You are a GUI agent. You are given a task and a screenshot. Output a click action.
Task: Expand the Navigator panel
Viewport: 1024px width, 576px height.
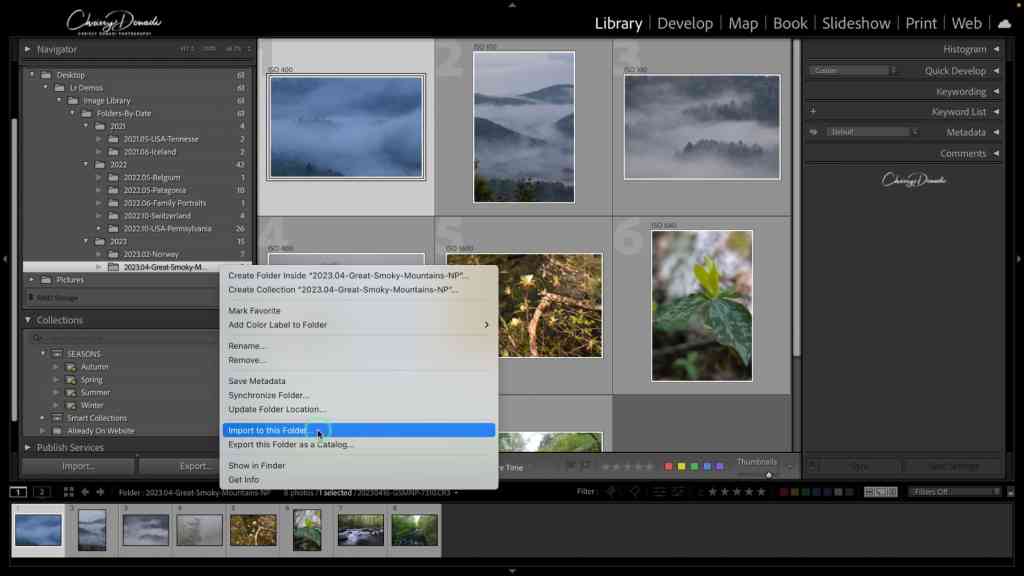tap(27, 49)
